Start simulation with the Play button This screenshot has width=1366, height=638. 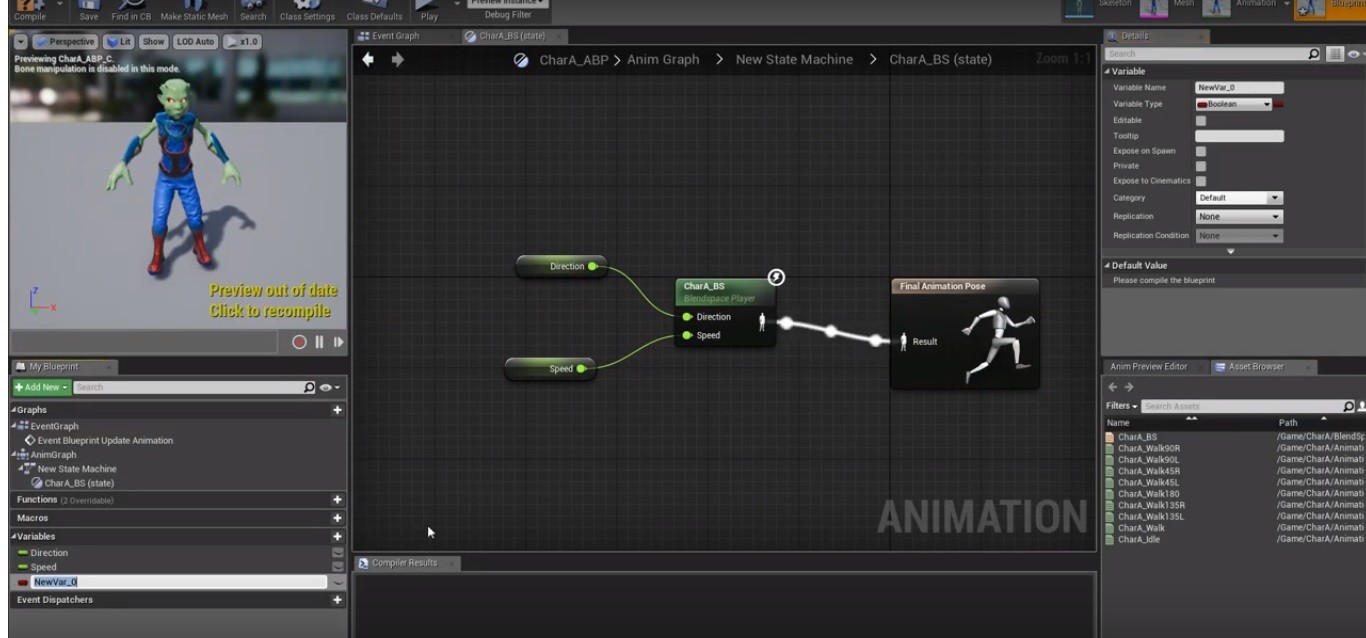click(x=429, y=9)
